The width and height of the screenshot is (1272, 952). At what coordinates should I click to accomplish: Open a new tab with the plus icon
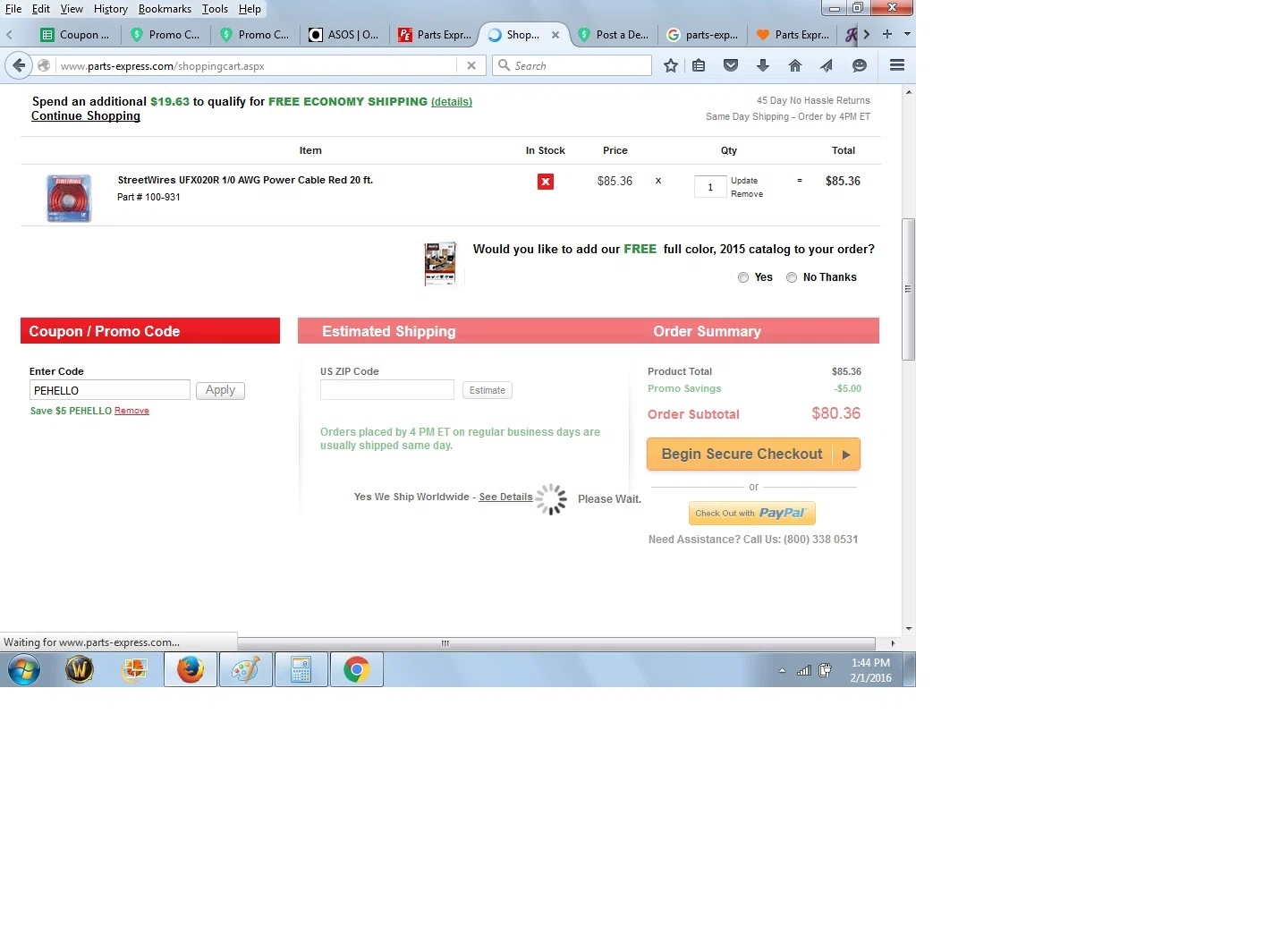tap(887, 34)
